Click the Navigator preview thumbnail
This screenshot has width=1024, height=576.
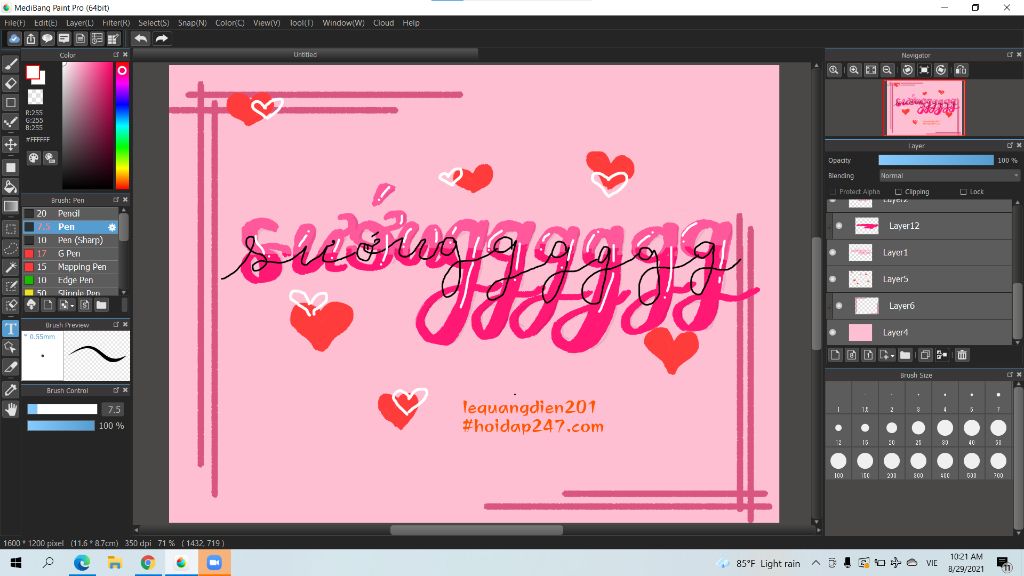924,108
